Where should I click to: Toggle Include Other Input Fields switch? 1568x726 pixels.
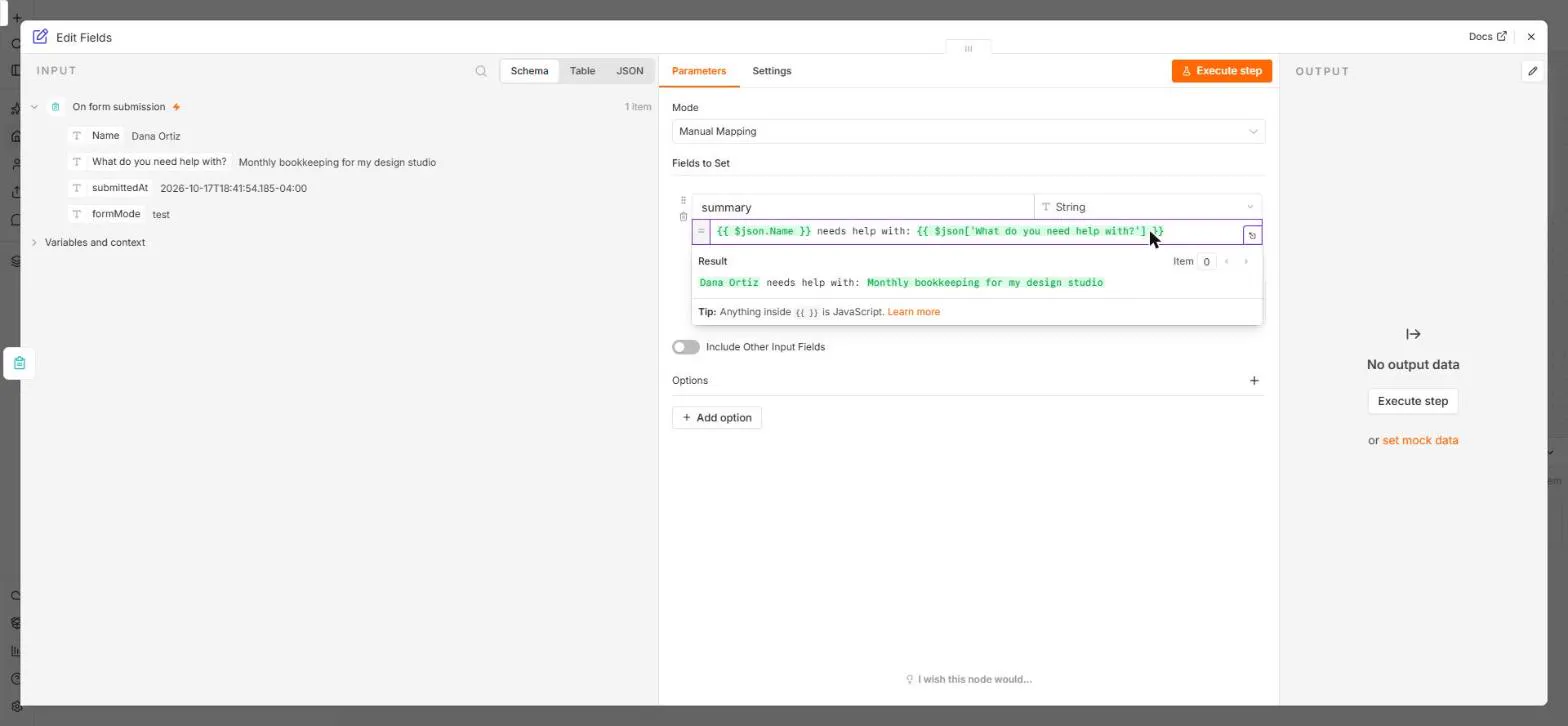pos(686,347)
